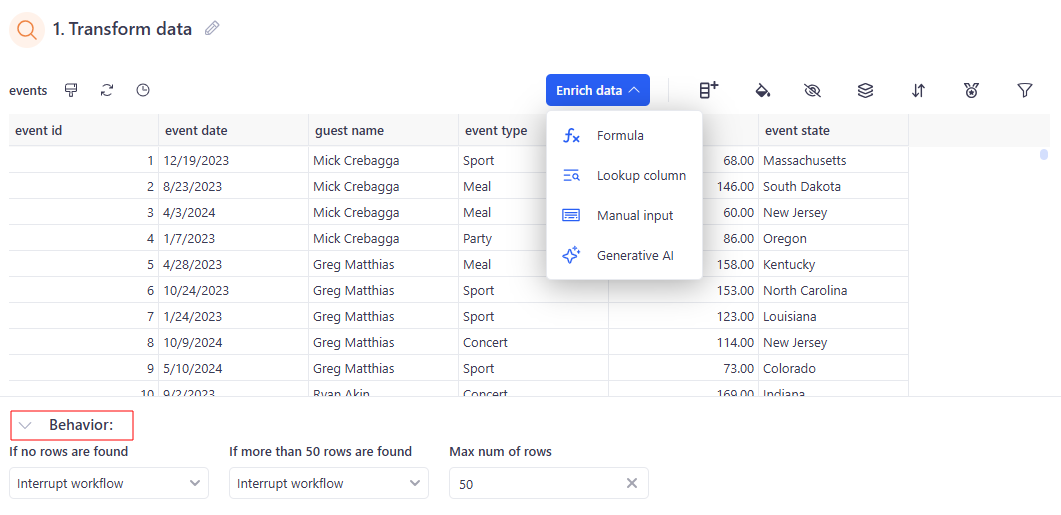Click the event date column header

(233, 131)
